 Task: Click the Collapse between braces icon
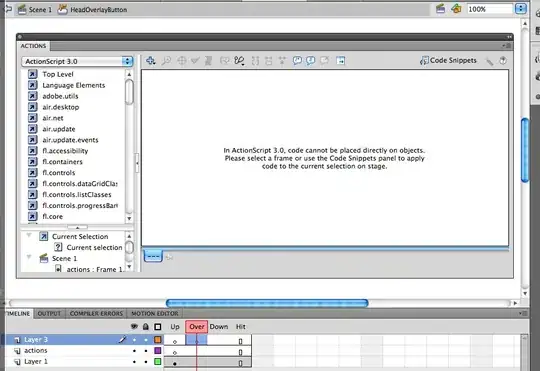pyautogui.click(x=255, y=61)
